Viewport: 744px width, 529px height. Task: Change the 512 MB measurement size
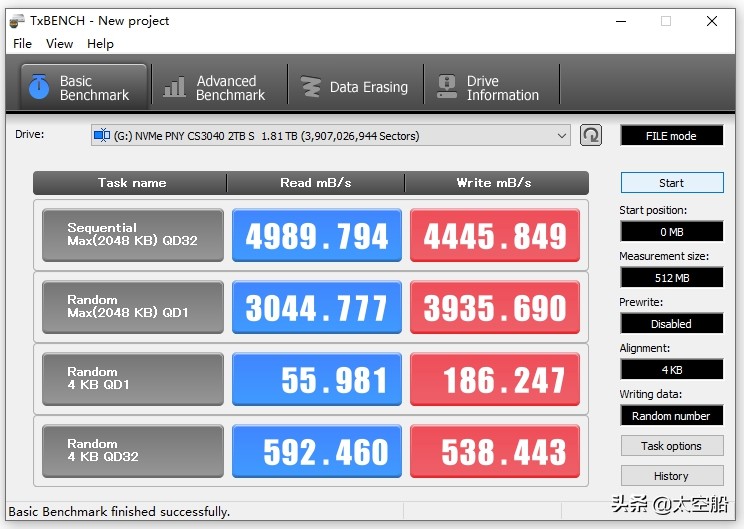671,278
